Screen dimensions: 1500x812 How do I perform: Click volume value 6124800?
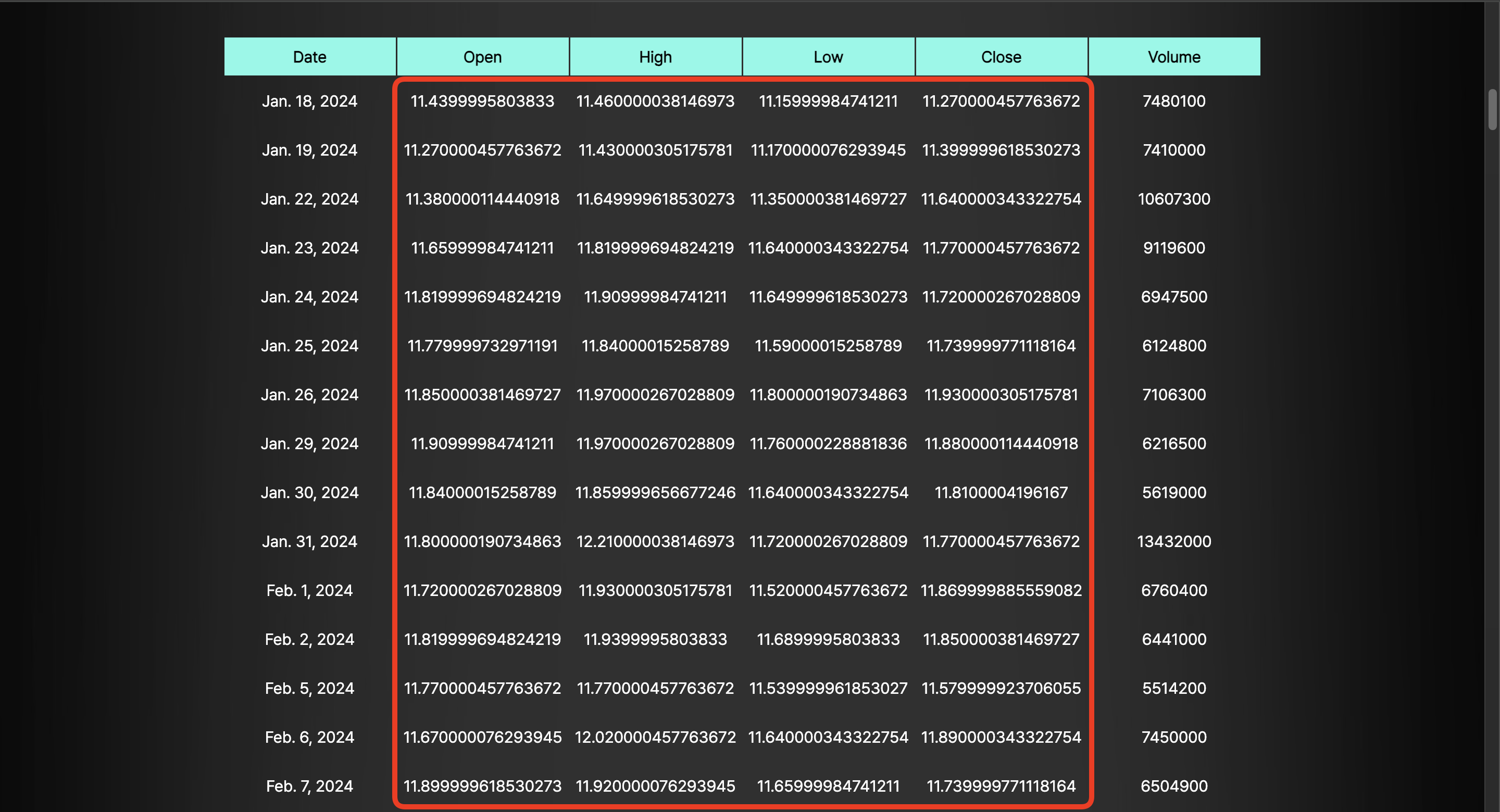pos(1174,346)
